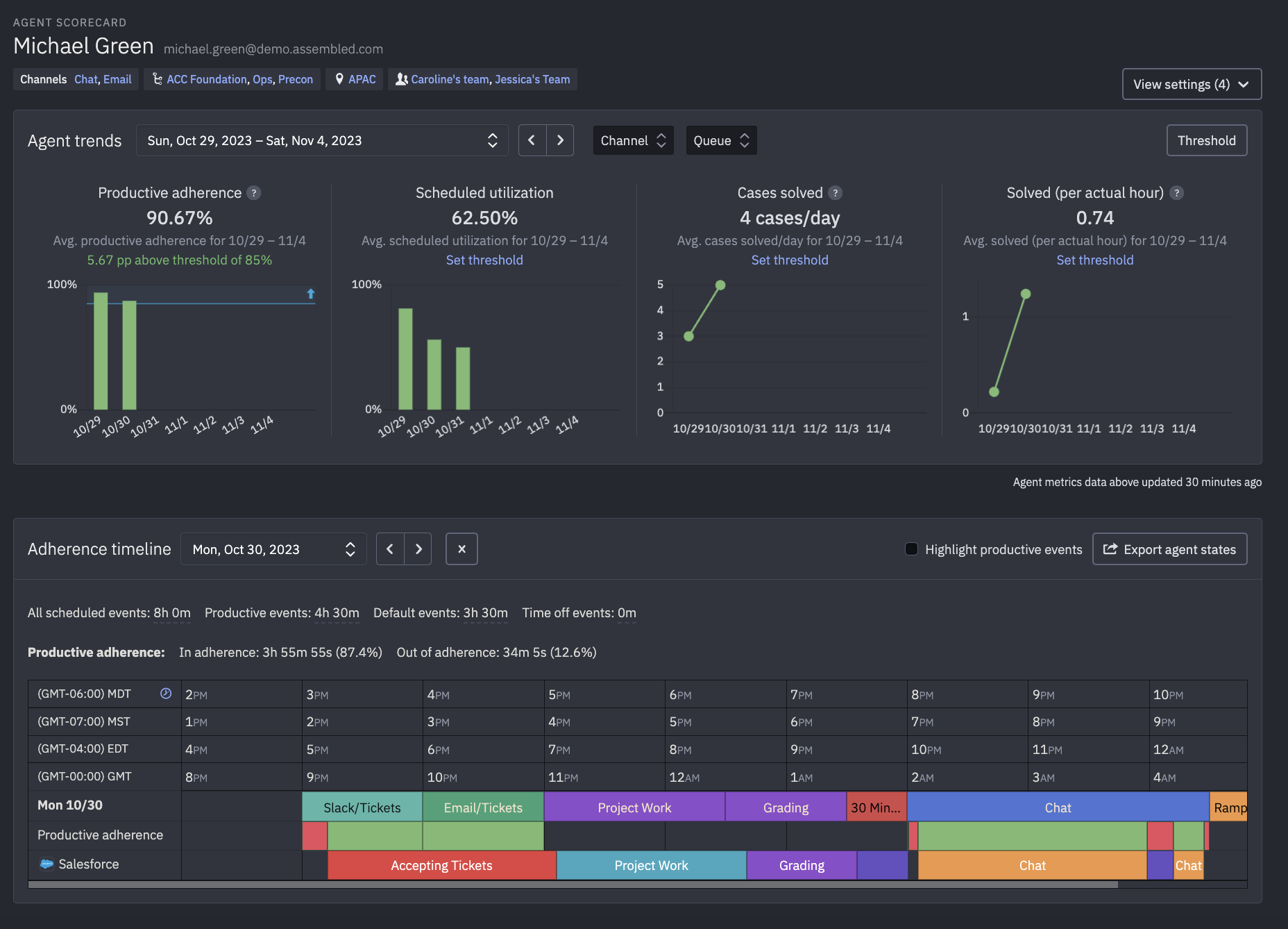This screenshot has height=929, width=1288.
Task: Go to next week in Agent trends
Action: pyautogui.click(x=560, y=140)
